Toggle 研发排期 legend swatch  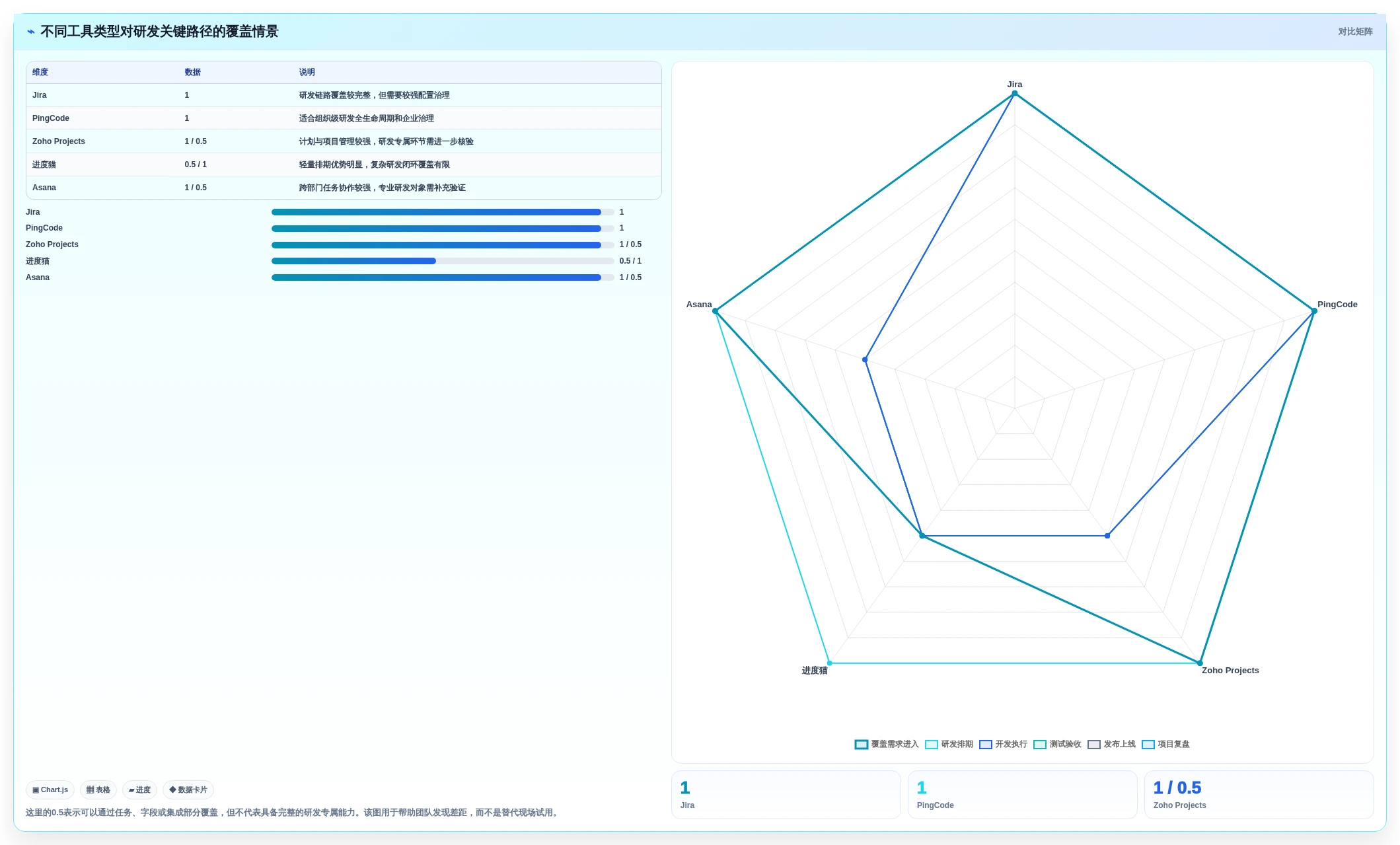pos(932,745)
